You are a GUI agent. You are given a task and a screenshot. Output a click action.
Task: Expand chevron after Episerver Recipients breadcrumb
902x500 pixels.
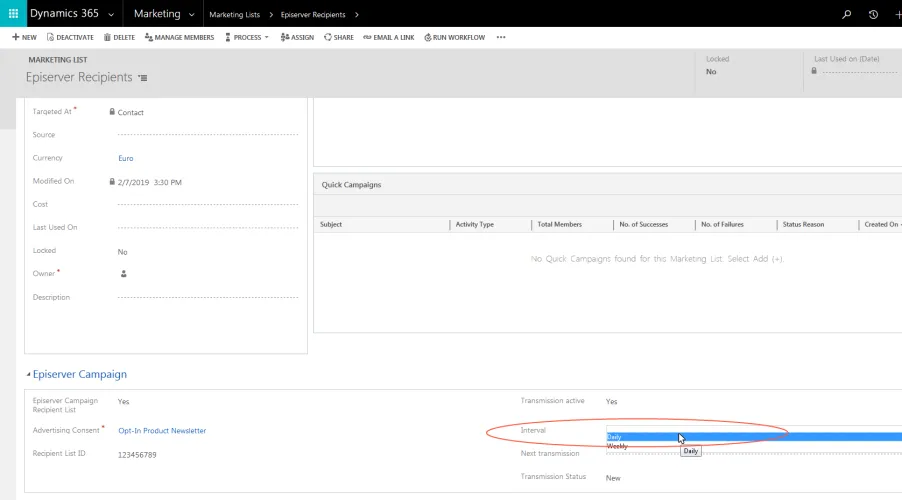pyautogui.click(x=357, y=14)
